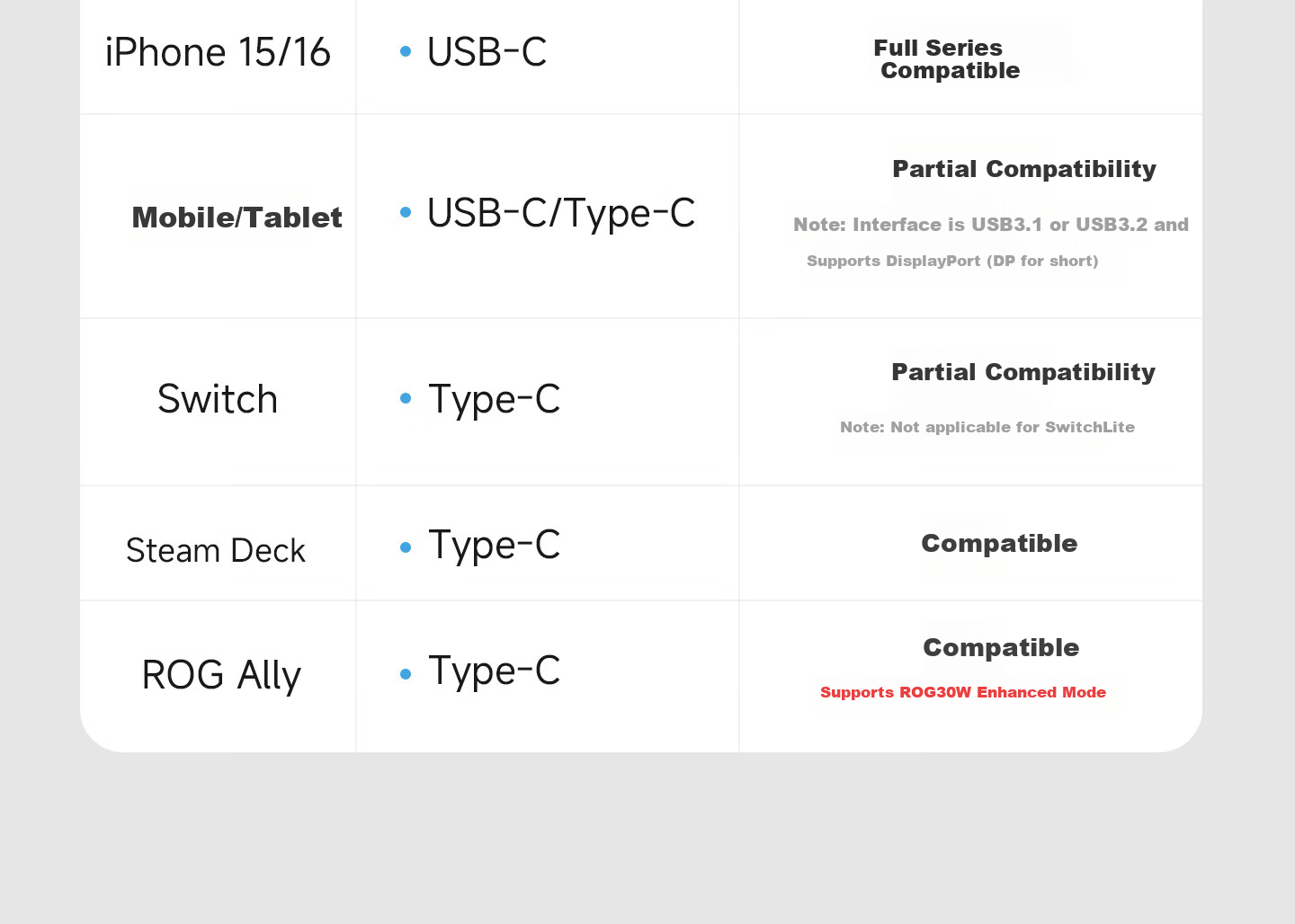Click the Steam Deck device name
This screenshot has height=924, width=1295.
[x=216, y=550]
